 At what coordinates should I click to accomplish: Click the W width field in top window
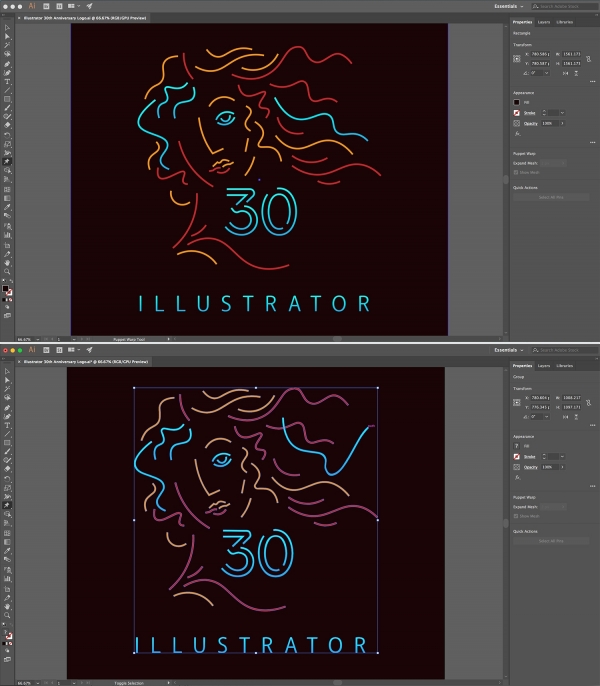572,54
